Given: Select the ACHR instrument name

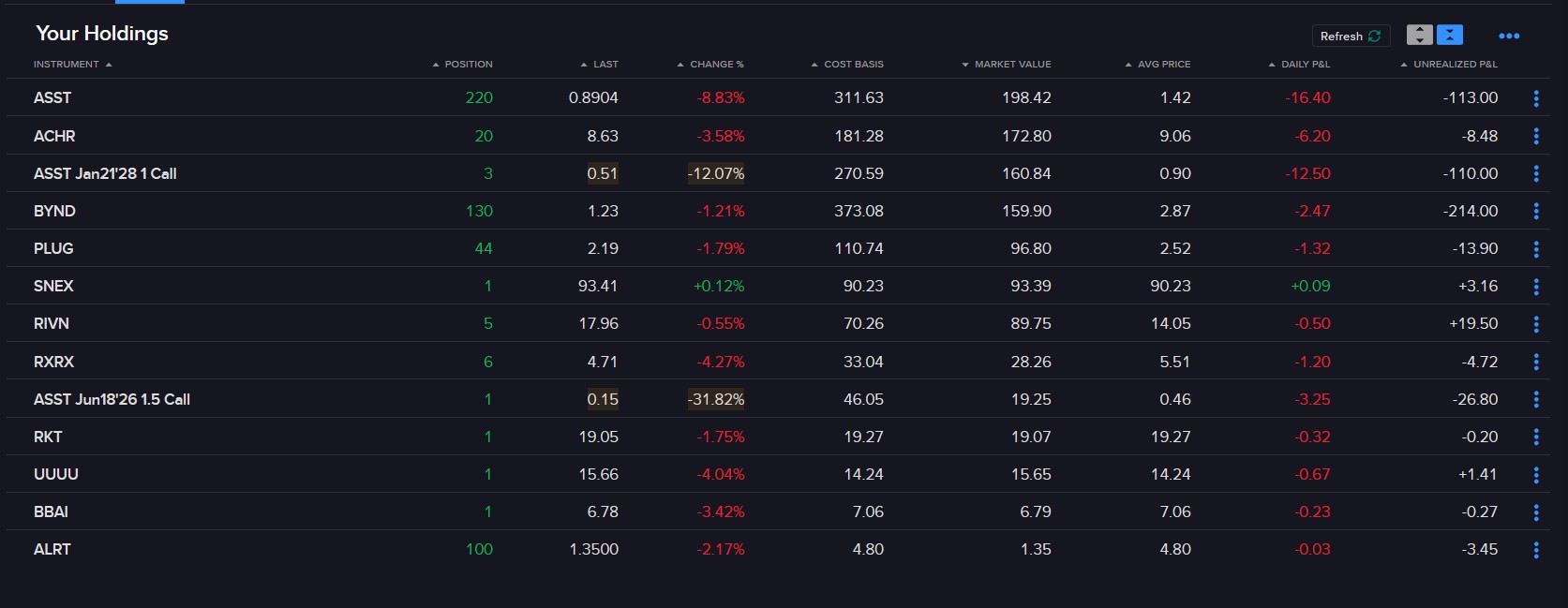Looking at the screenshot, I should click(54, 136).
